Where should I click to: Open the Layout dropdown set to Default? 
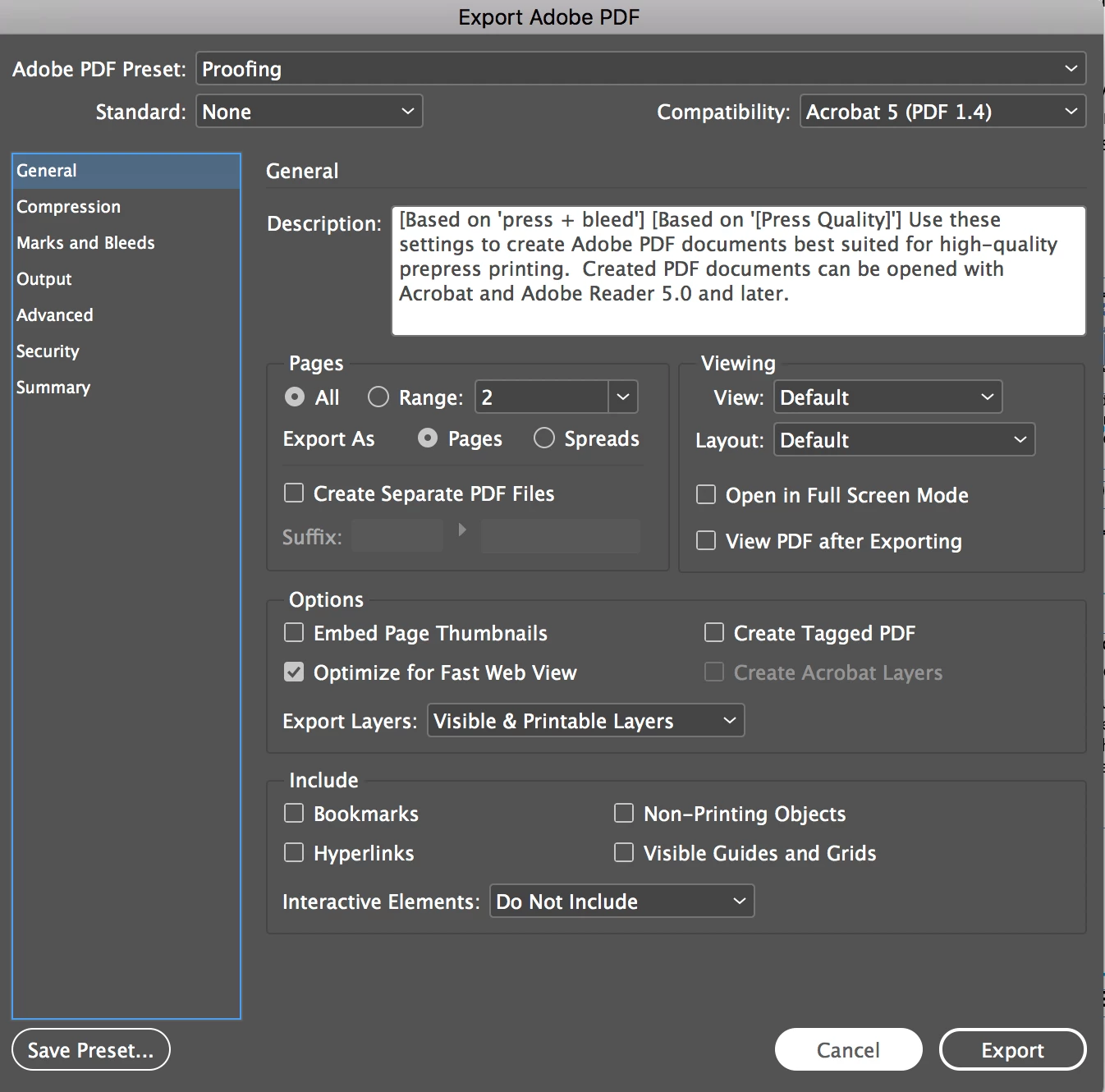pyautogui.click(x=904, y=440)
